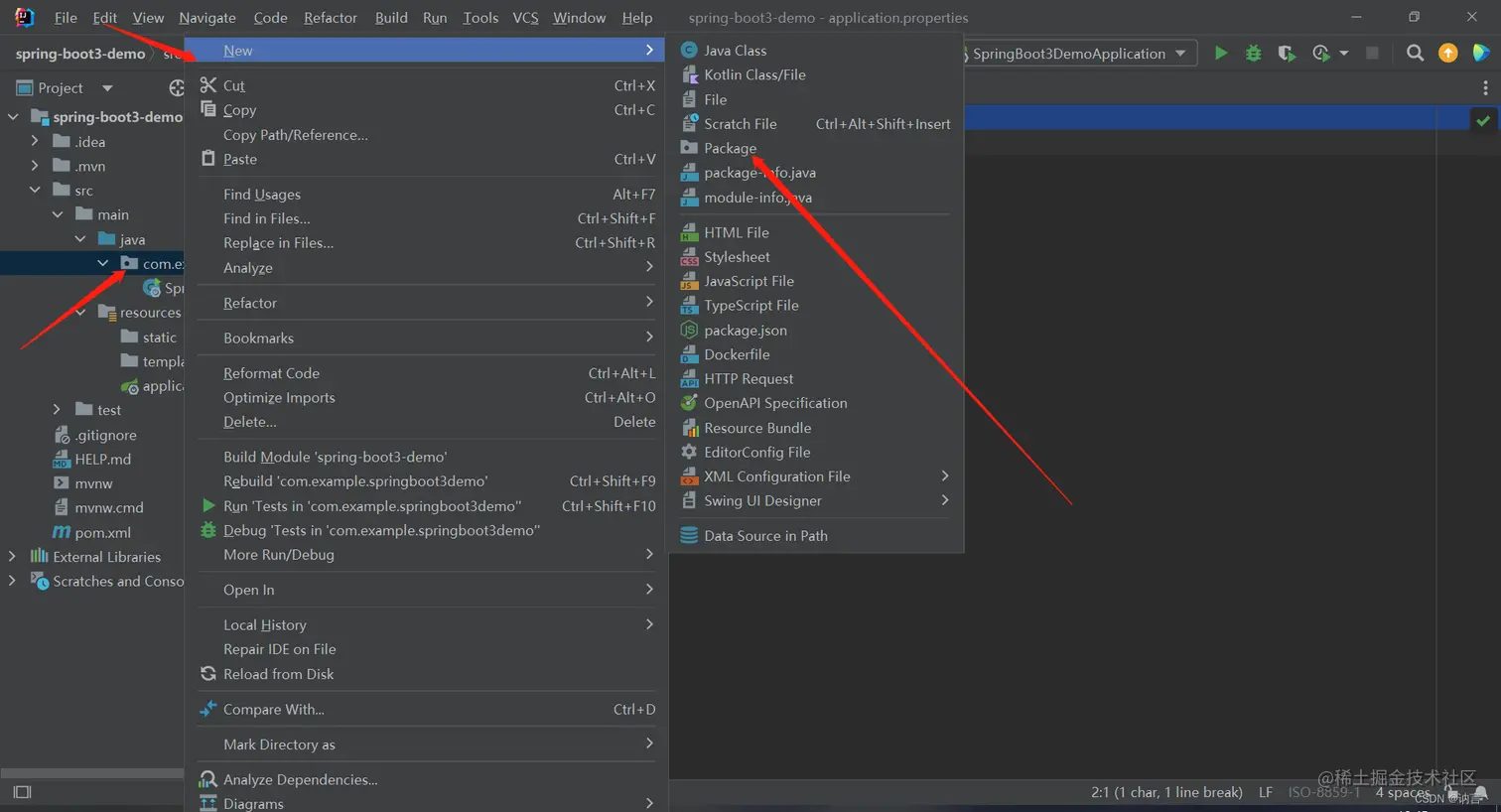Click the IntelliJ IDEA logo icon

24,17
